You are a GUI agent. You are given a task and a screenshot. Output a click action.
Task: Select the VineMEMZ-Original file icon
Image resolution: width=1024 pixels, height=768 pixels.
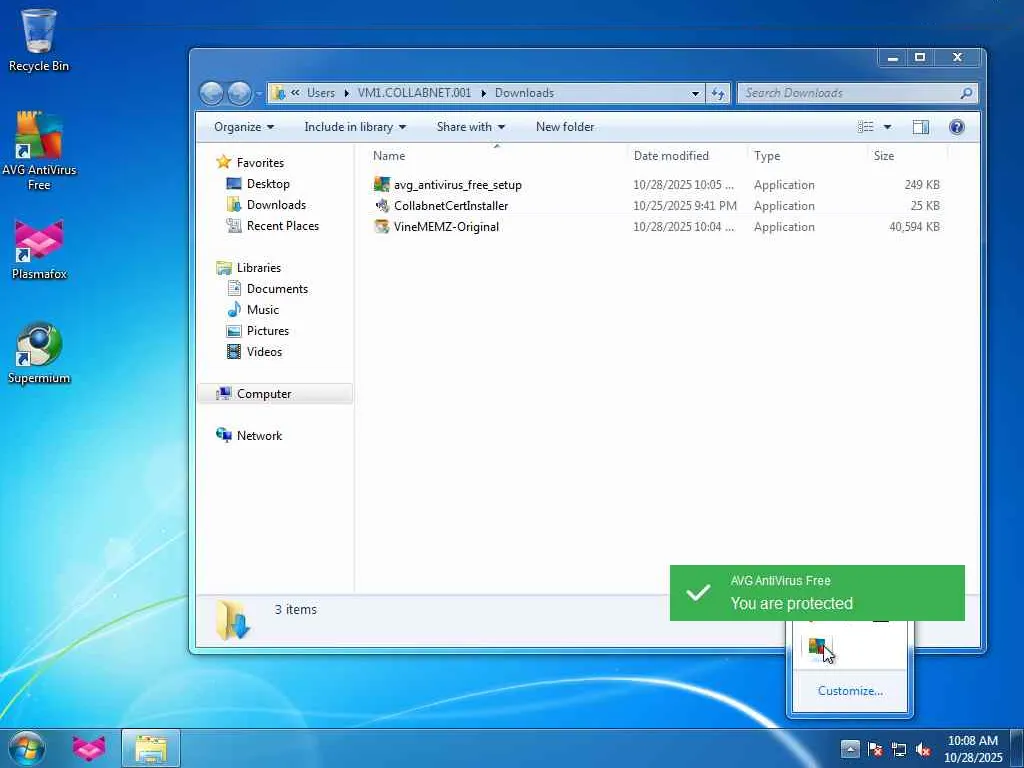(381, 227)
